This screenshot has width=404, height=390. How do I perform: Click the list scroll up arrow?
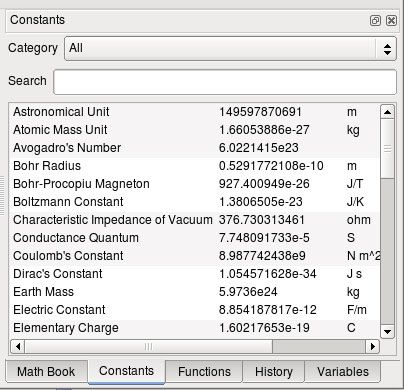387,112
